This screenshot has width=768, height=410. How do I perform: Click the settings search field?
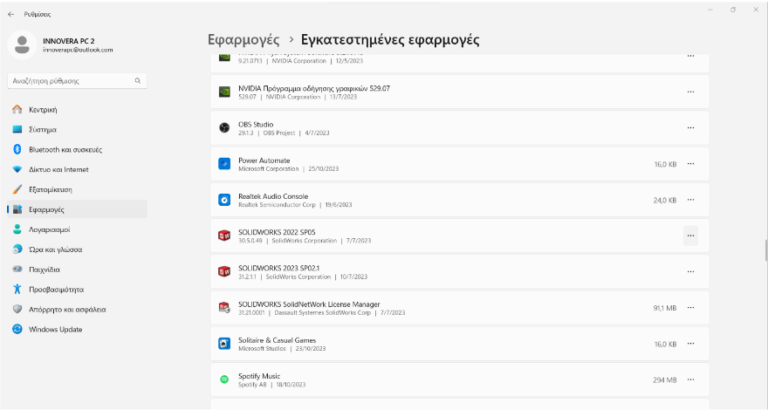(x=74, y=80)
